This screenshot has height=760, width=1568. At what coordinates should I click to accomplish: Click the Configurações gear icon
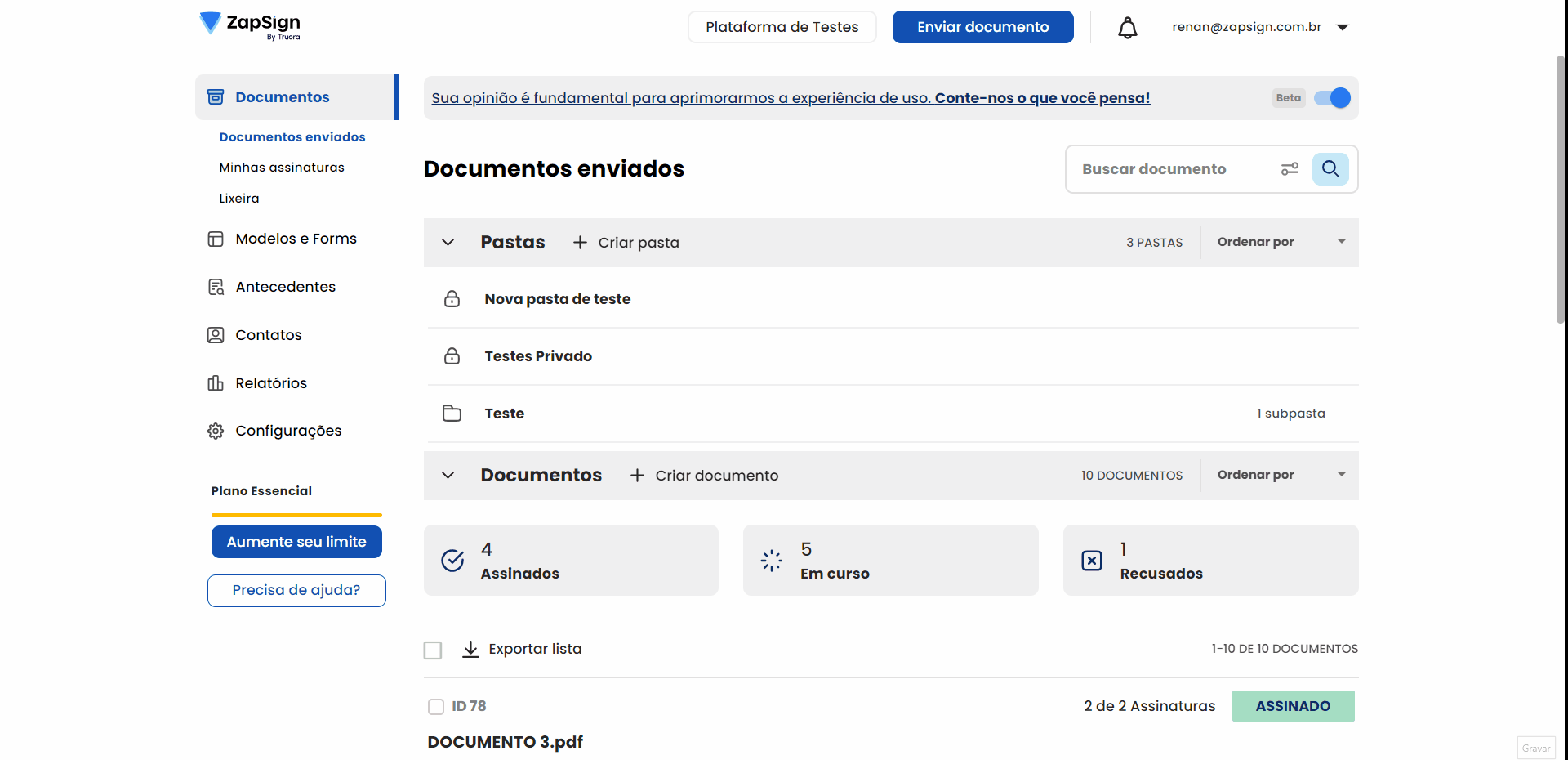216,431
